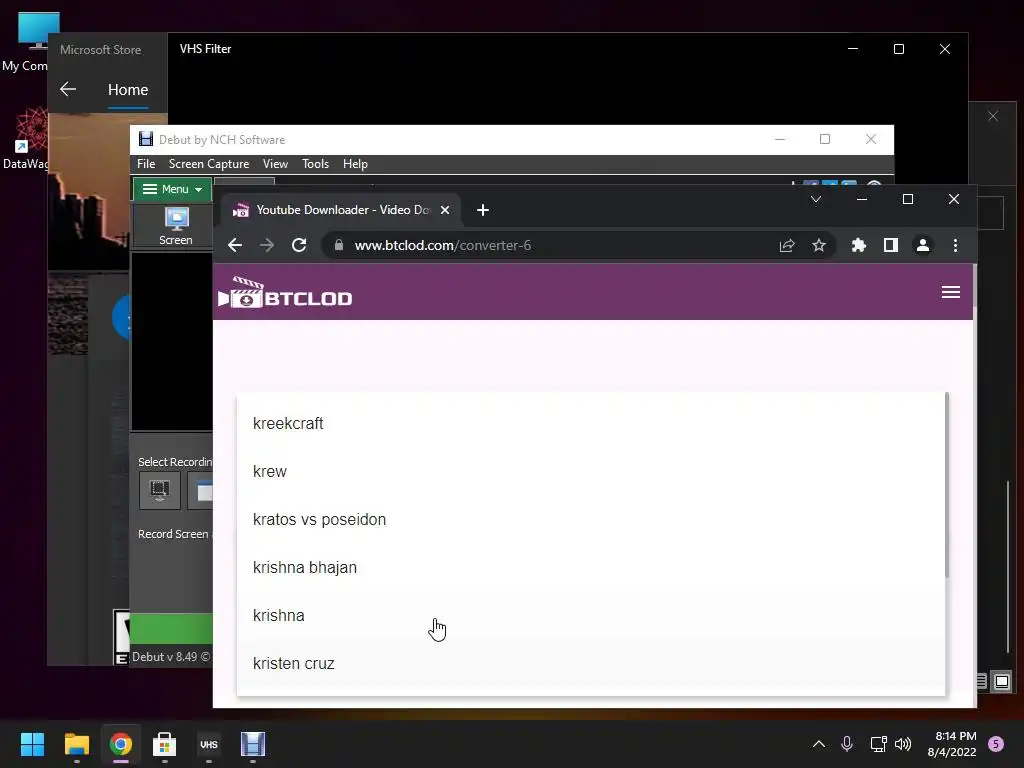This screenshot has width=1024, height=768.
Task: Expand the green Debut Menu dropdown
Action: click(x=172, y=189)
